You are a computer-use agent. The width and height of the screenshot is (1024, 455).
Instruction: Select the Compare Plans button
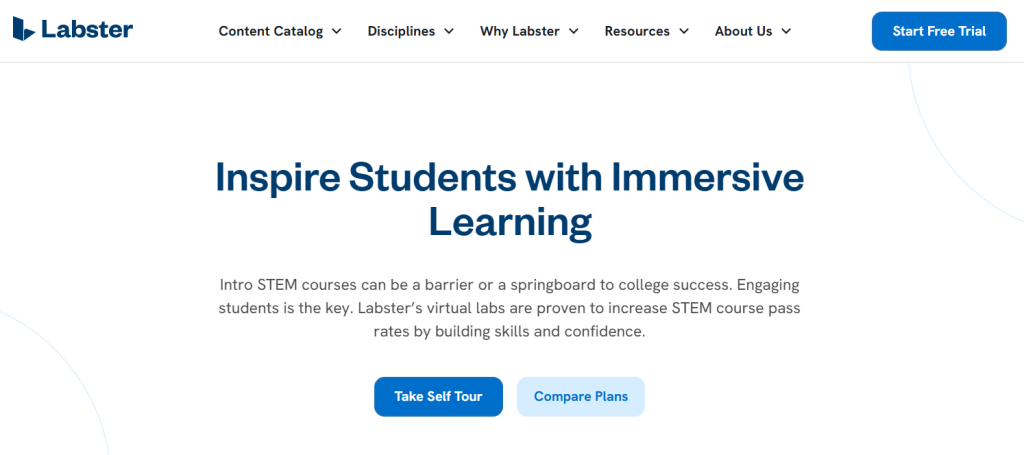click(581, 397)
